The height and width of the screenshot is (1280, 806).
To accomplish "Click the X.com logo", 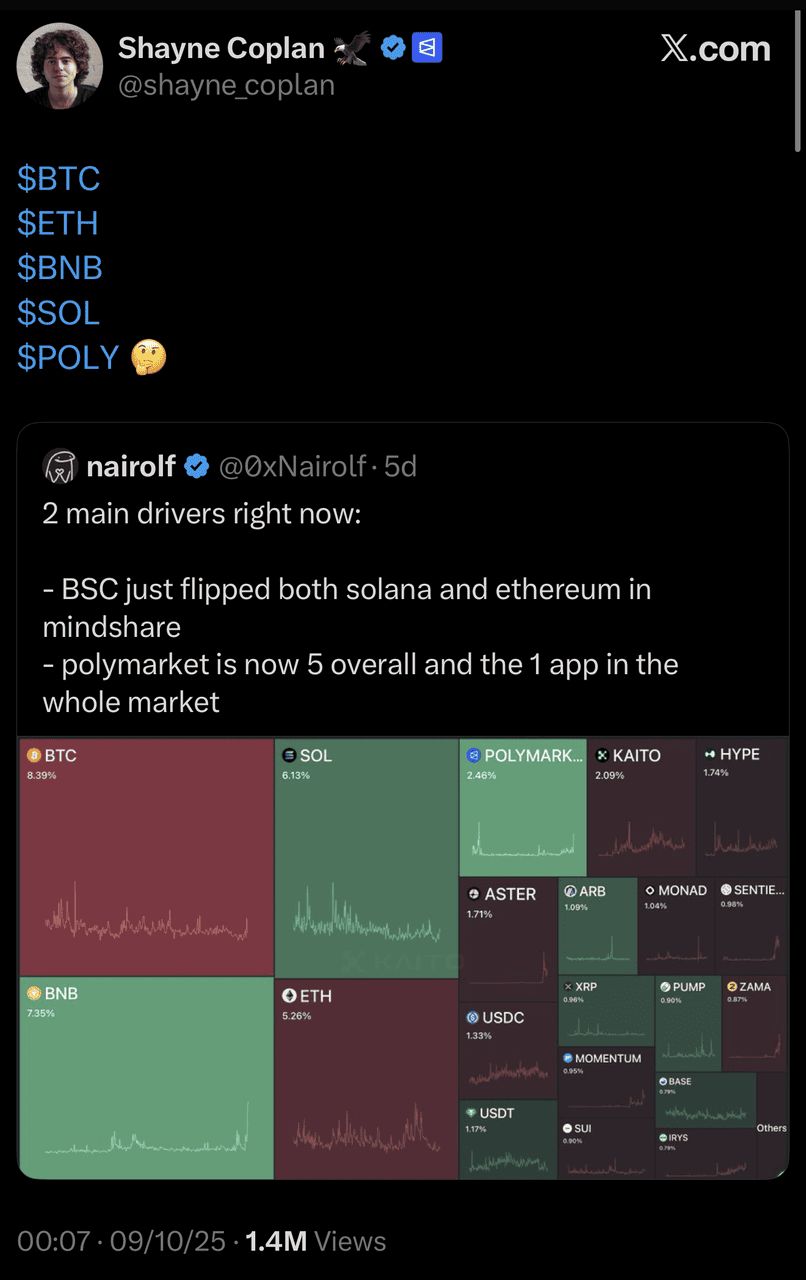I will (715, 48).
